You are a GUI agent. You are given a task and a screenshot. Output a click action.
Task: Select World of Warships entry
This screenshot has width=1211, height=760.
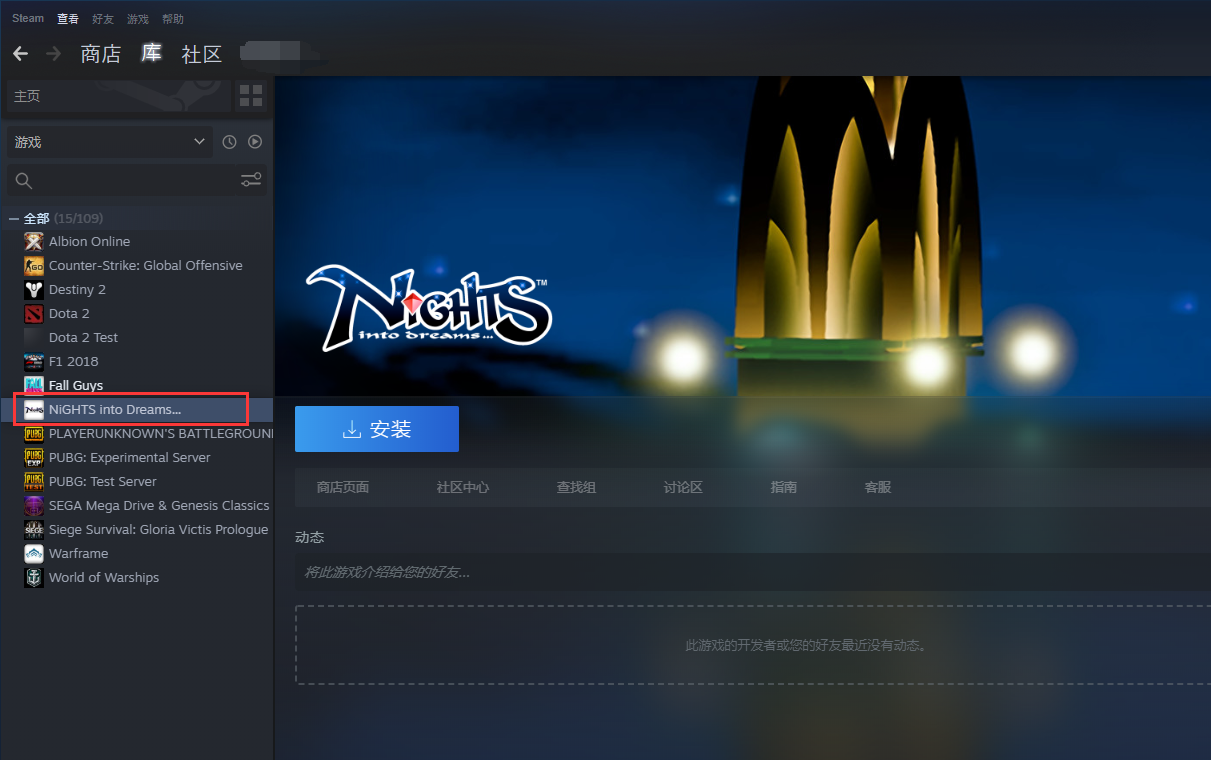104,577
